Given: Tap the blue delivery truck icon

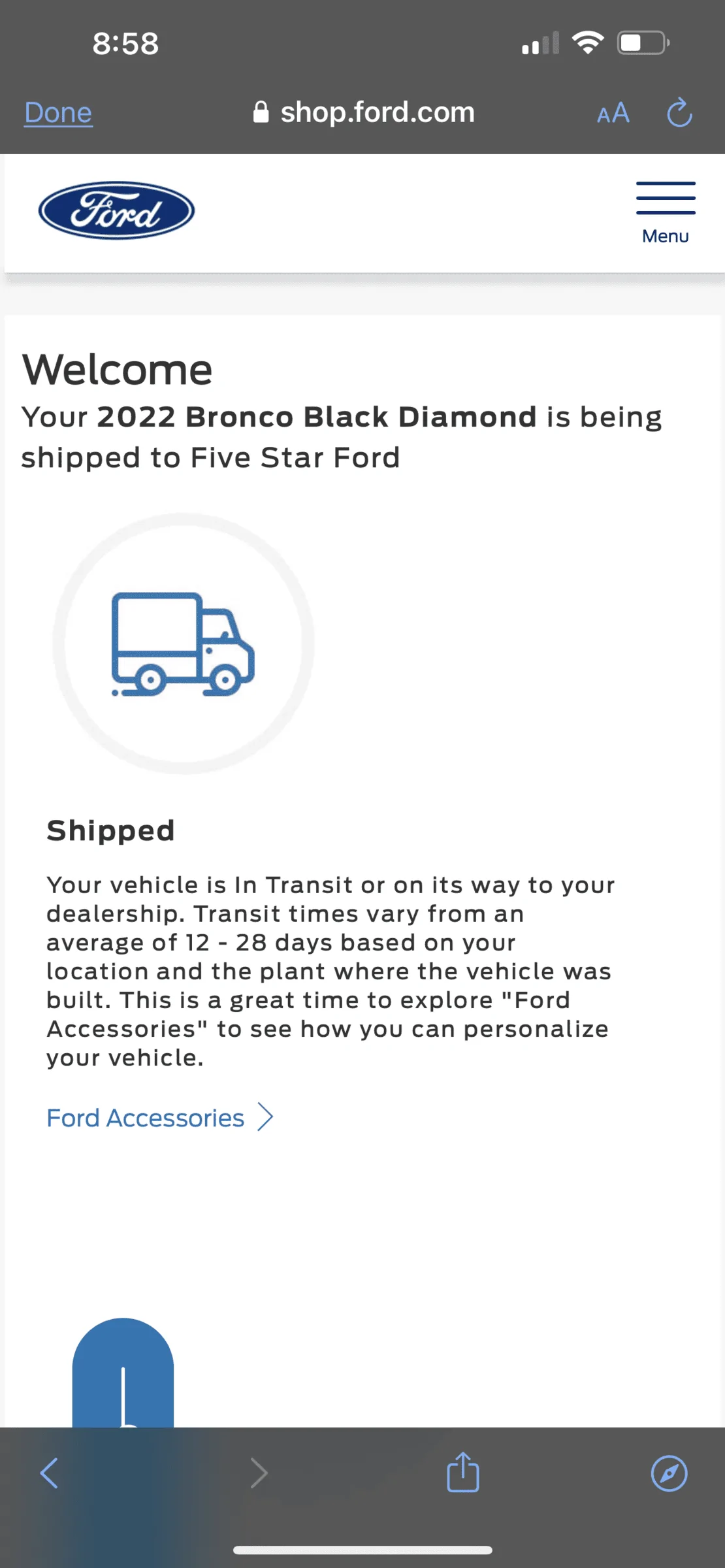Looking at the screenshot, I should 183,644.
